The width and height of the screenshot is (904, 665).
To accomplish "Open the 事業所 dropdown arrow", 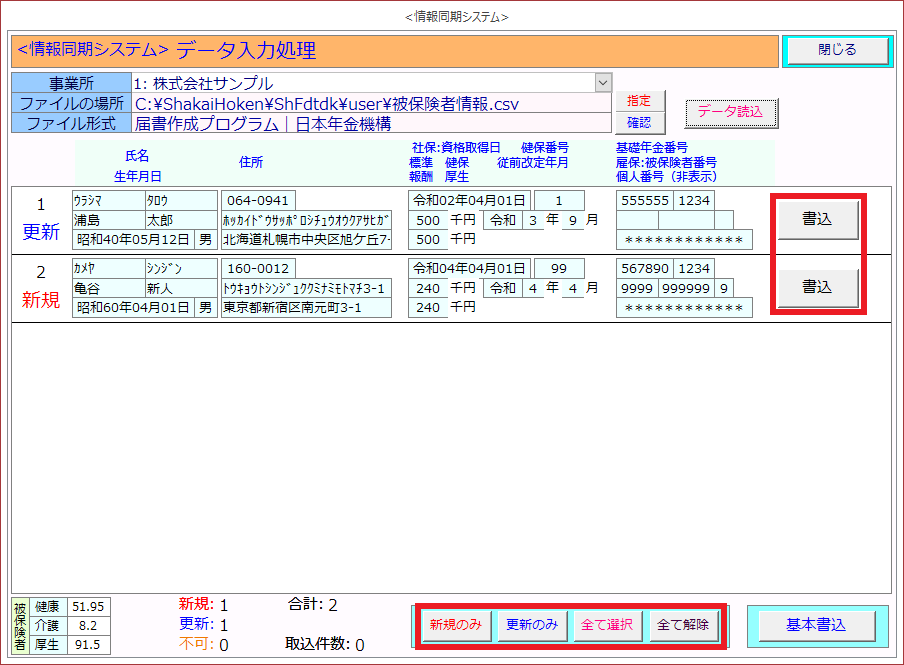I will coord(603,83).
